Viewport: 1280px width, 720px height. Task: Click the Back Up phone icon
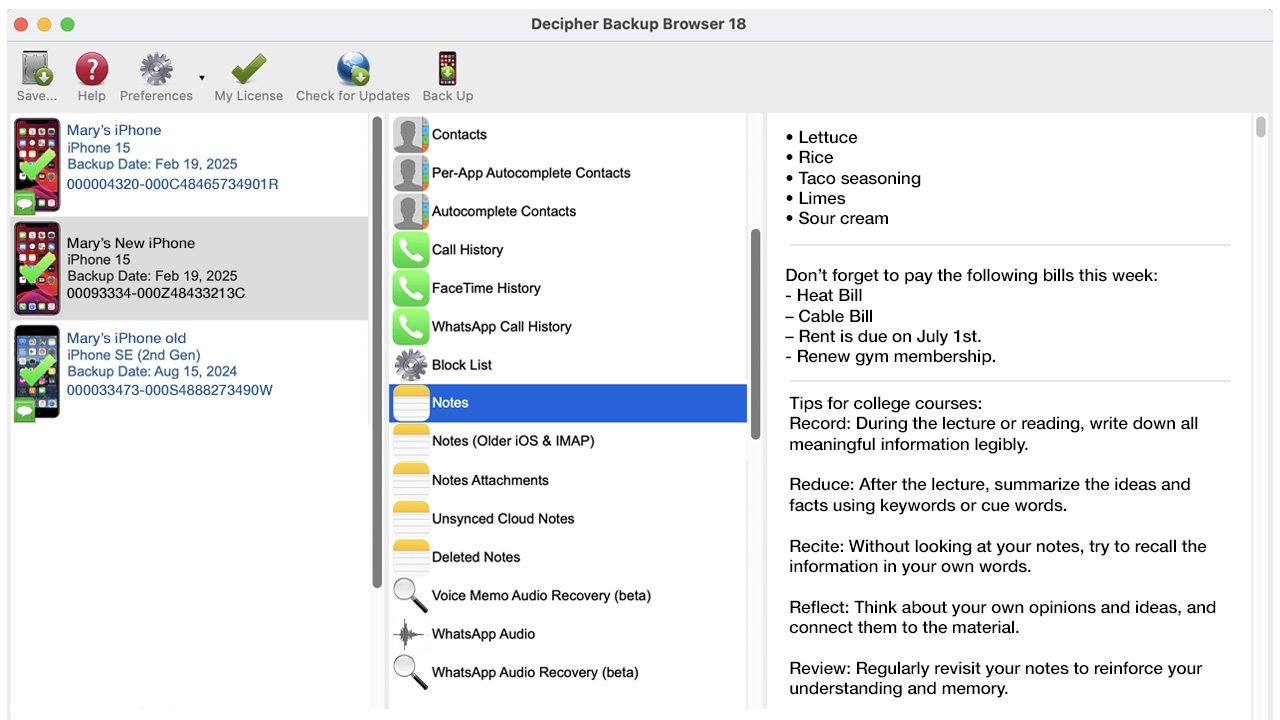click(x=447, y=70)
